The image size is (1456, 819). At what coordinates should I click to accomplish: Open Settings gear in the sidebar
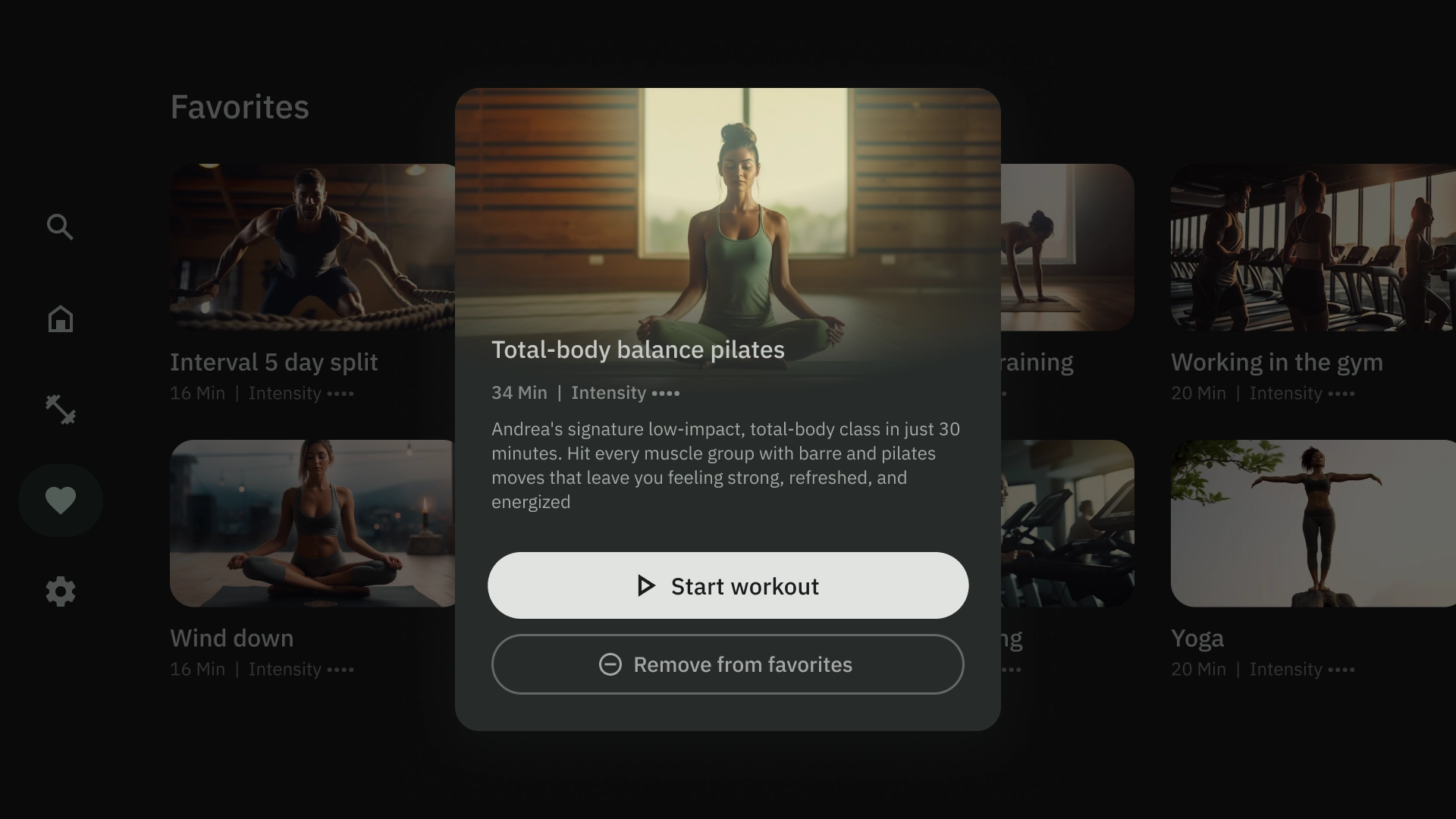tap(60, 591)
